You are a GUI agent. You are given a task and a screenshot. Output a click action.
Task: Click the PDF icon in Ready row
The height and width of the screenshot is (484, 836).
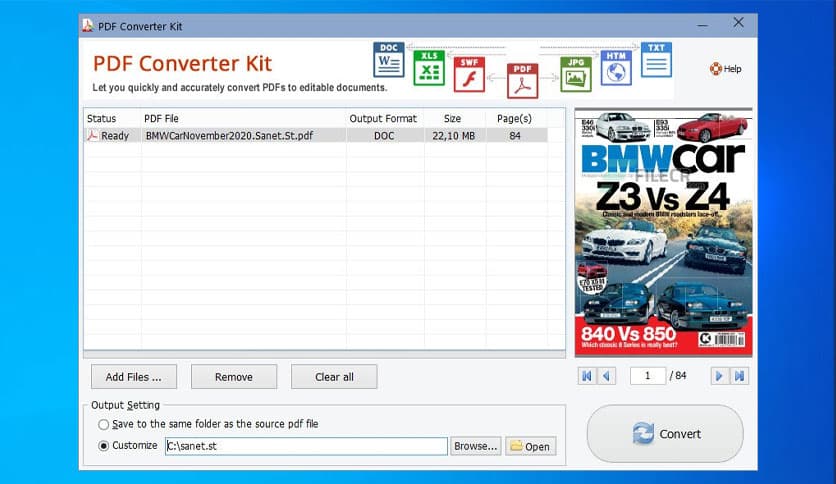tap(93, 135)
